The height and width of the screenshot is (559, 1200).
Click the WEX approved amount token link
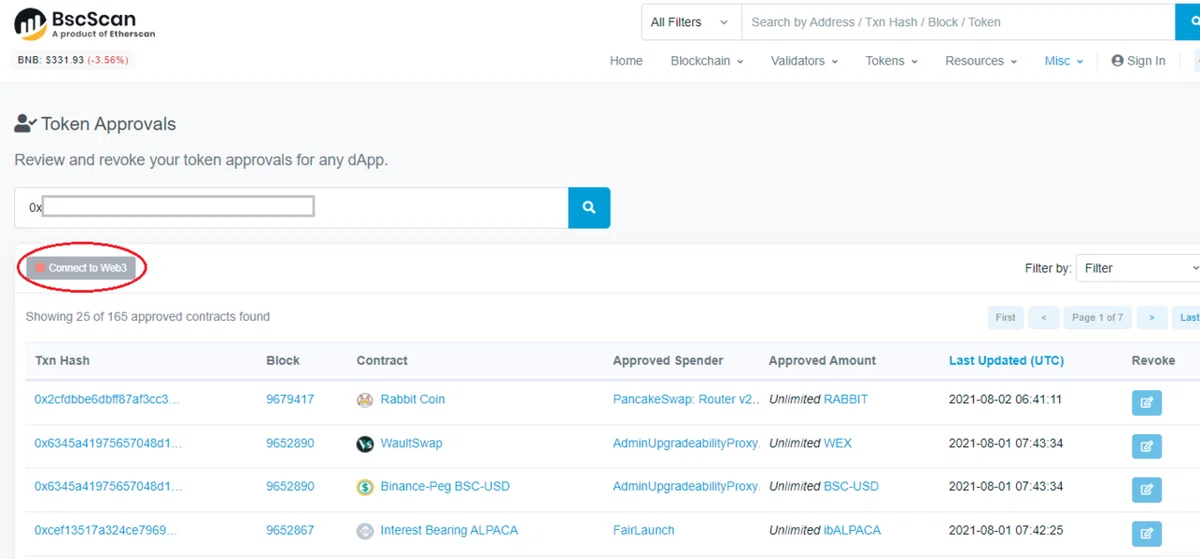pyautogui.click(x=838, y=443)
